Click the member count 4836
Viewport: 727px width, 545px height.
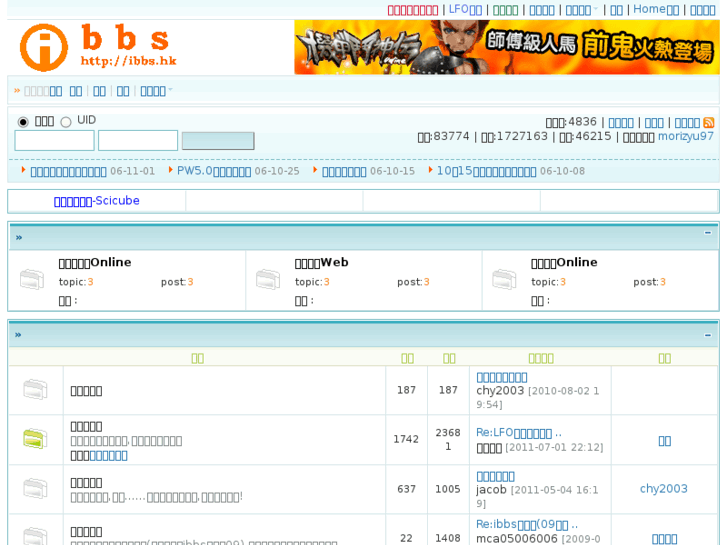pyautogui.click(x=582, y=122)
